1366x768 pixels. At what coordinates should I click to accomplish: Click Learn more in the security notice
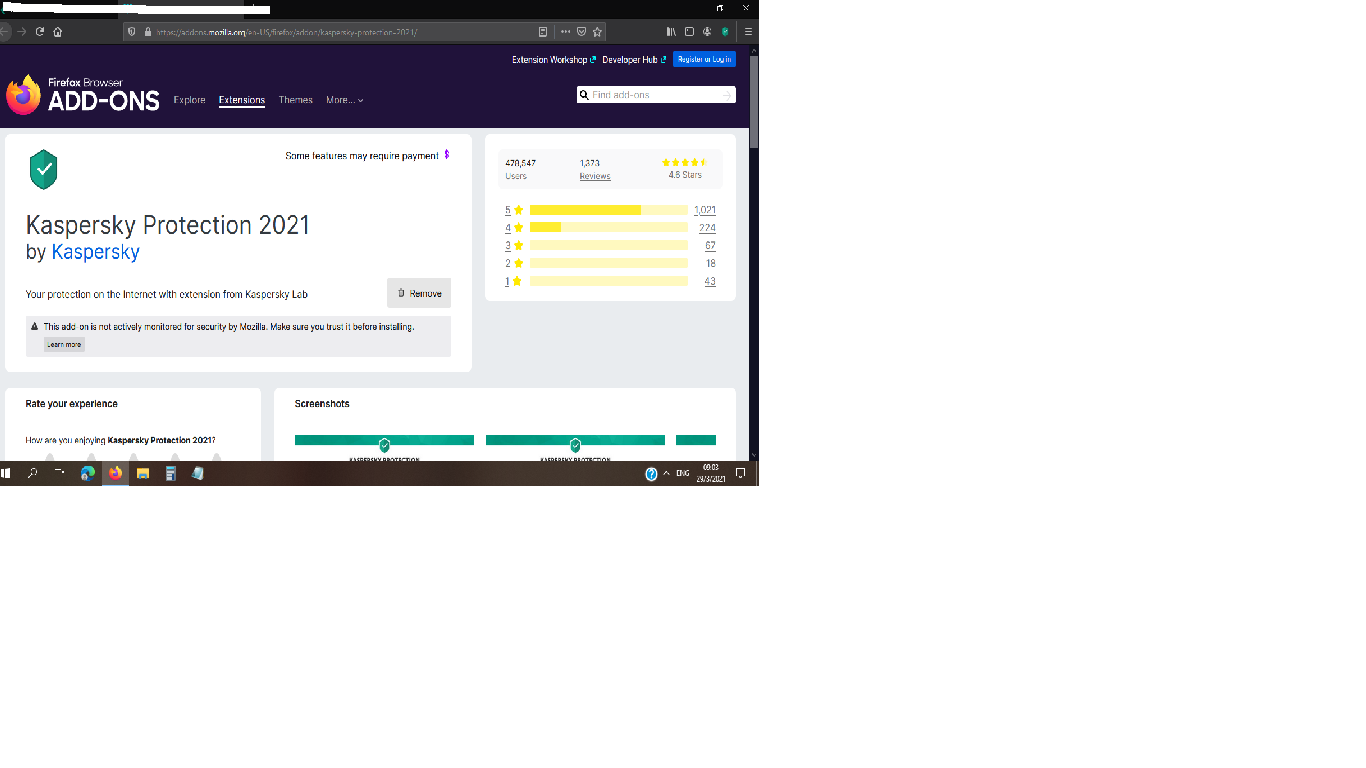[64, 344]
